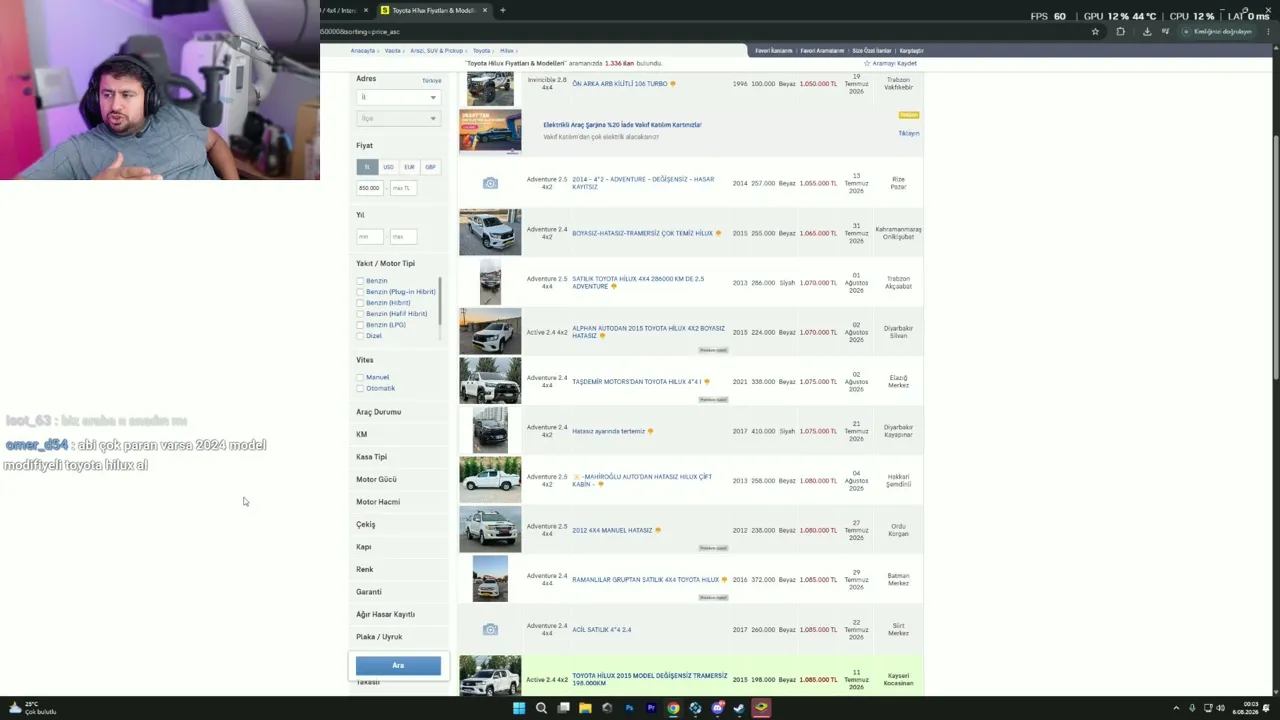The width and height of the screenshot is (1280, 720).
Task: Open Task View on the taskbar
Action: pos(563,708)
